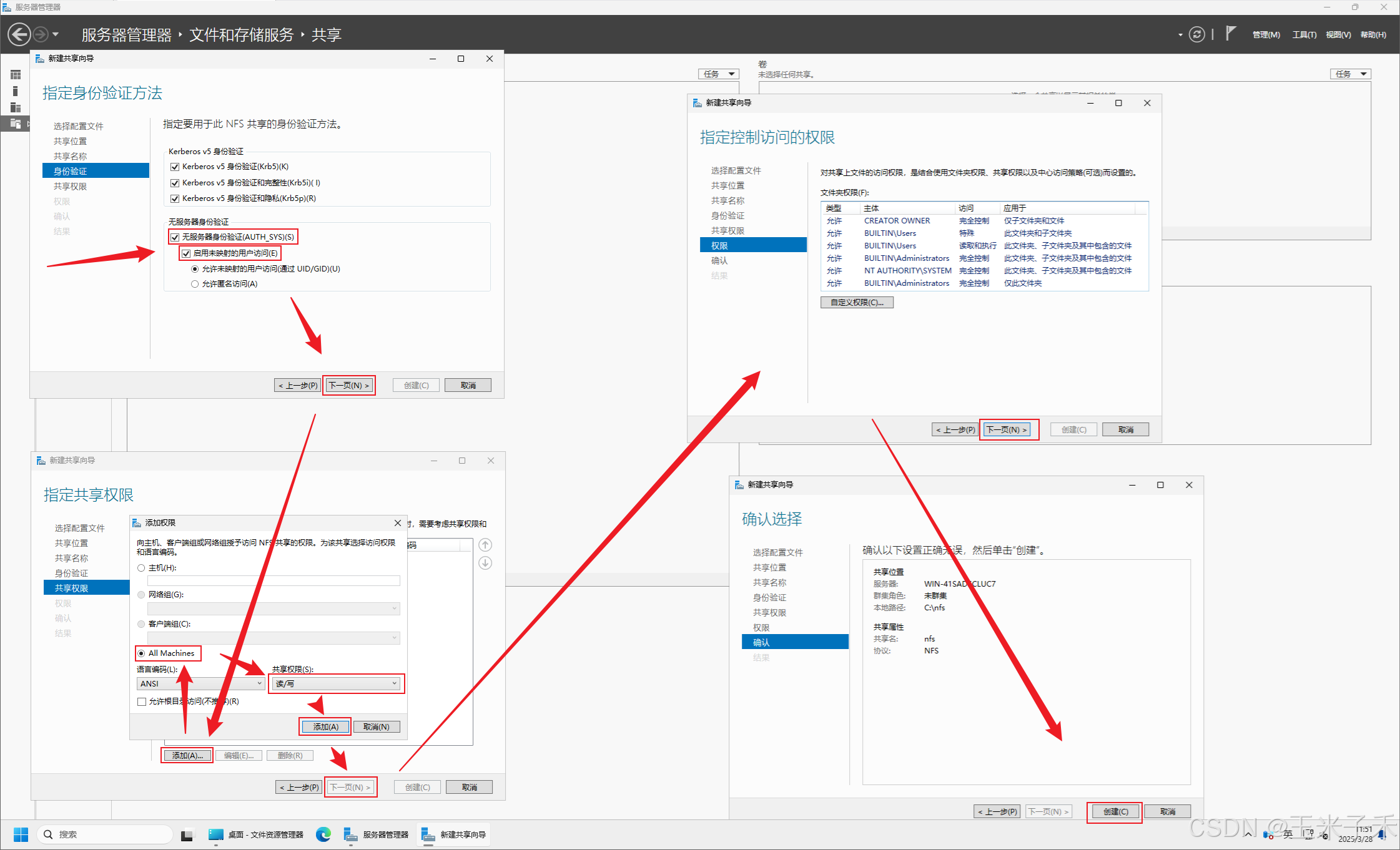The width and height of the screenshot is (1400, 850).
Task: Open Task View on taskbar
Action: pos(187,834)
